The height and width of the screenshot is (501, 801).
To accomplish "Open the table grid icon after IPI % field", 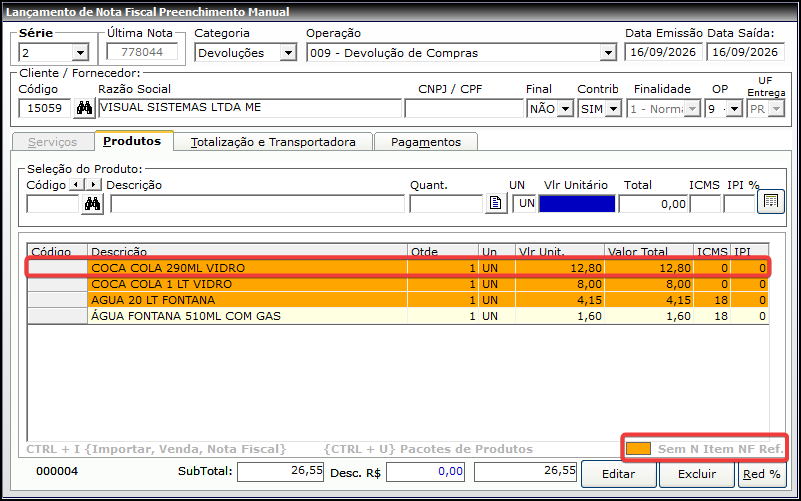I will 770,201.
